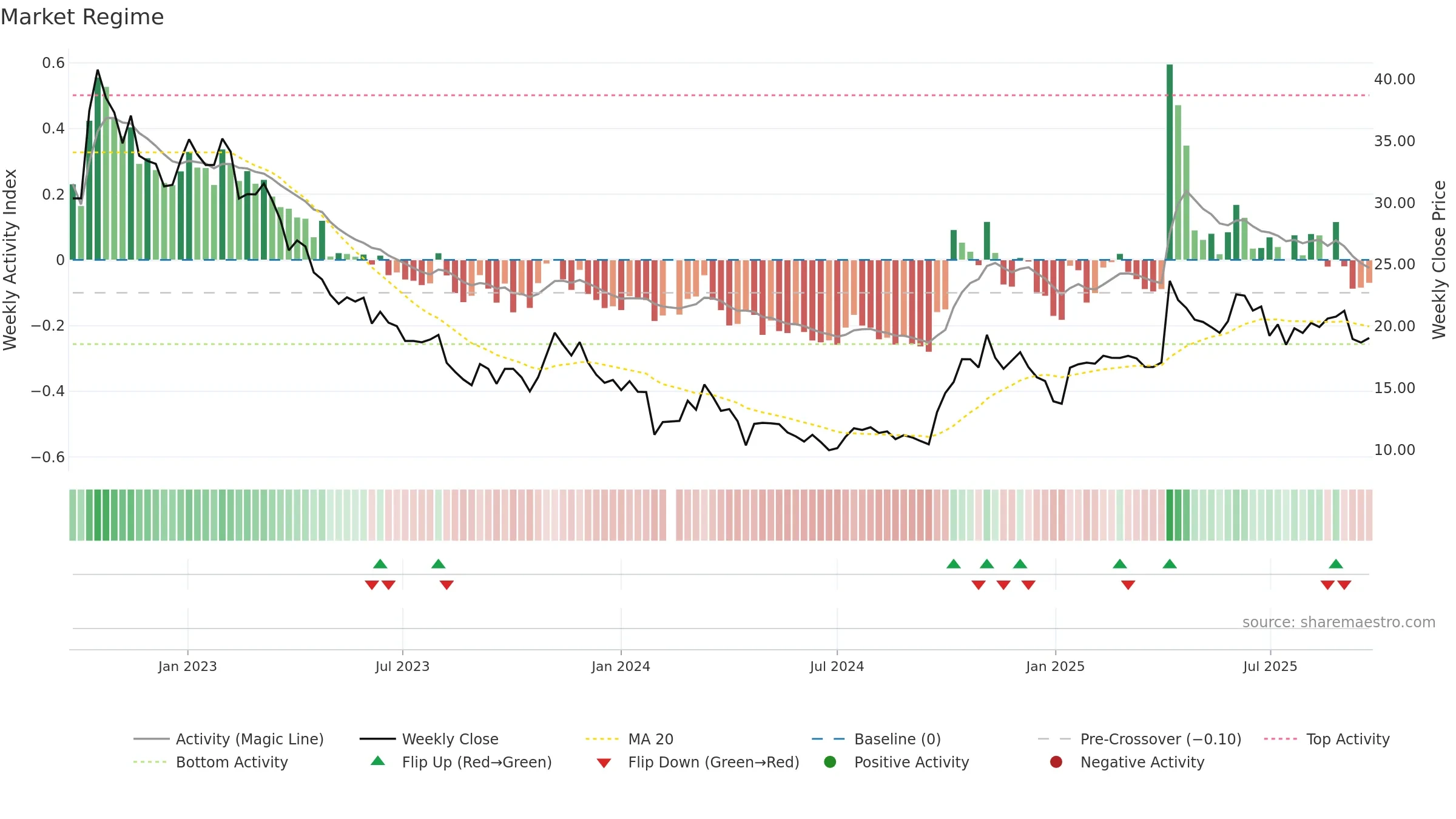
Task: Toggle the Activity (Magic Line) legend entry
Action: point(229,739)
